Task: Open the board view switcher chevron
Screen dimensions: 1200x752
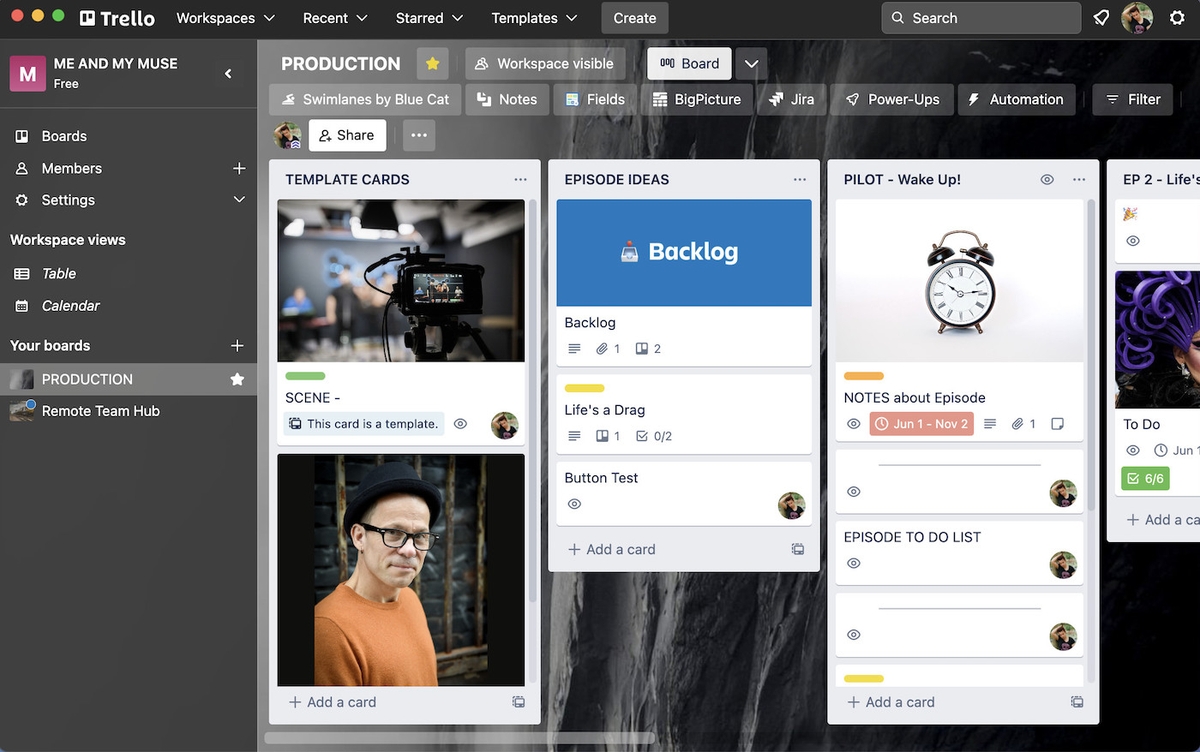Action: (x=751, y=63)
